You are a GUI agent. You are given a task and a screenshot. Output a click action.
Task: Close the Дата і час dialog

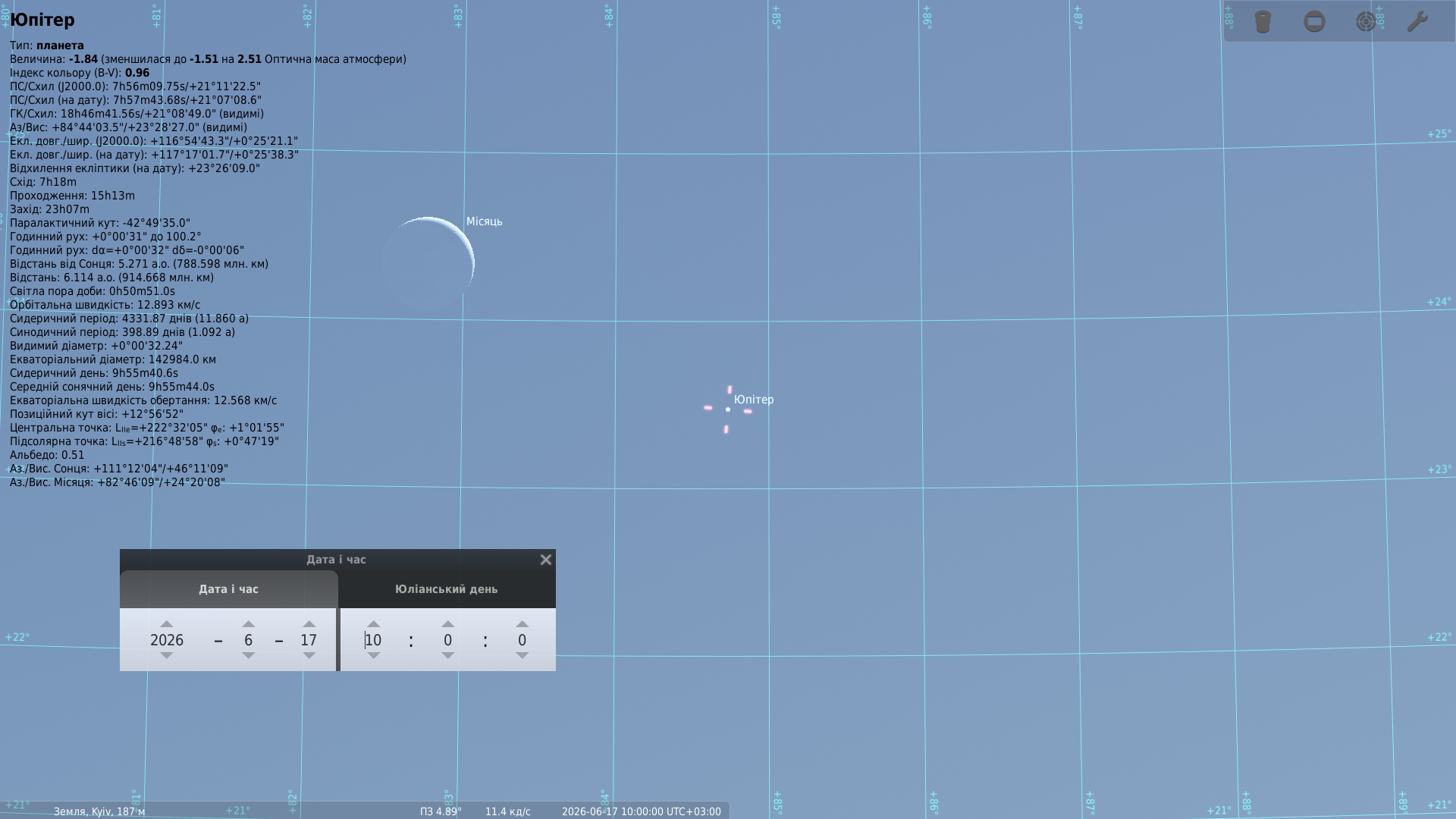pyautogui.click(x=546, y=560)
